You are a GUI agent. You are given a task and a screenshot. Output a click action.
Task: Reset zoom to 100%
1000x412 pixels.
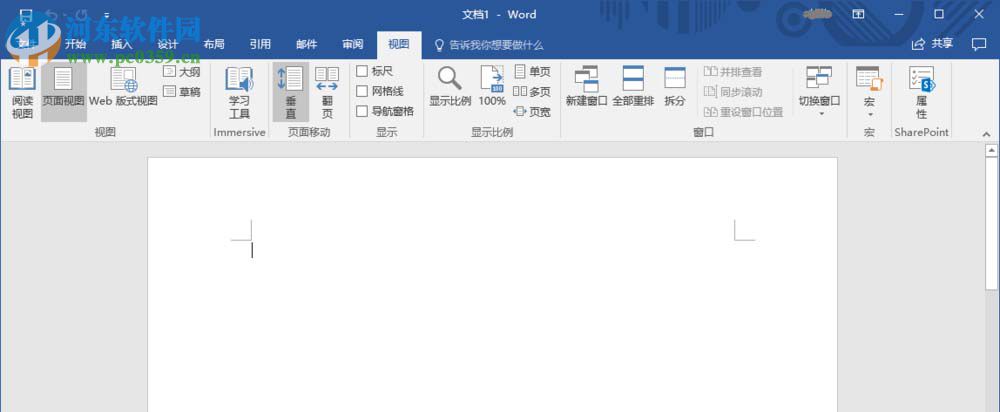point(492,87)
